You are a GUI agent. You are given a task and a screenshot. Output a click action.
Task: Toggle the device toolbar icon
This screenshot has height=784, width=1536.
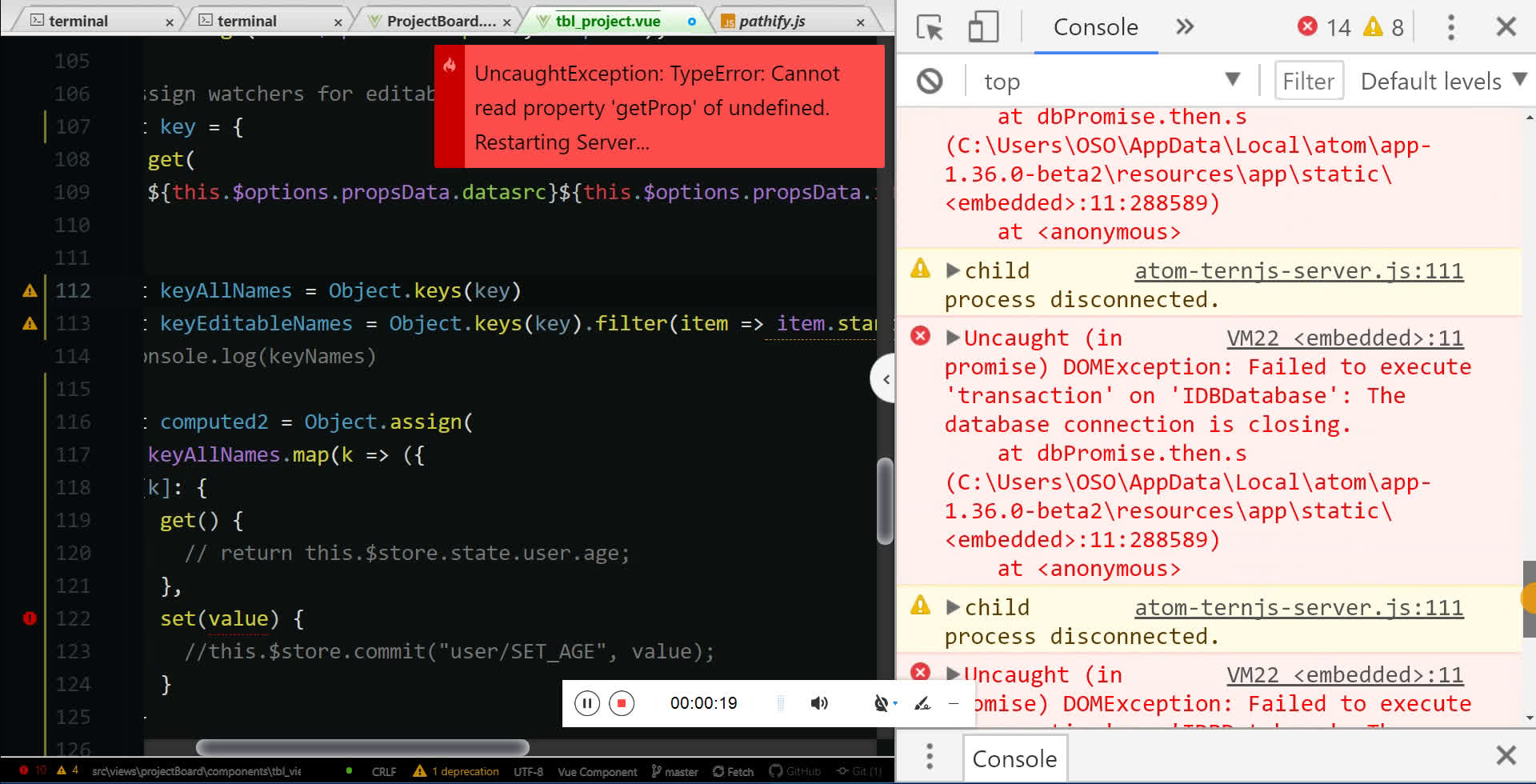pyautogui.click(x=983, y=27)
